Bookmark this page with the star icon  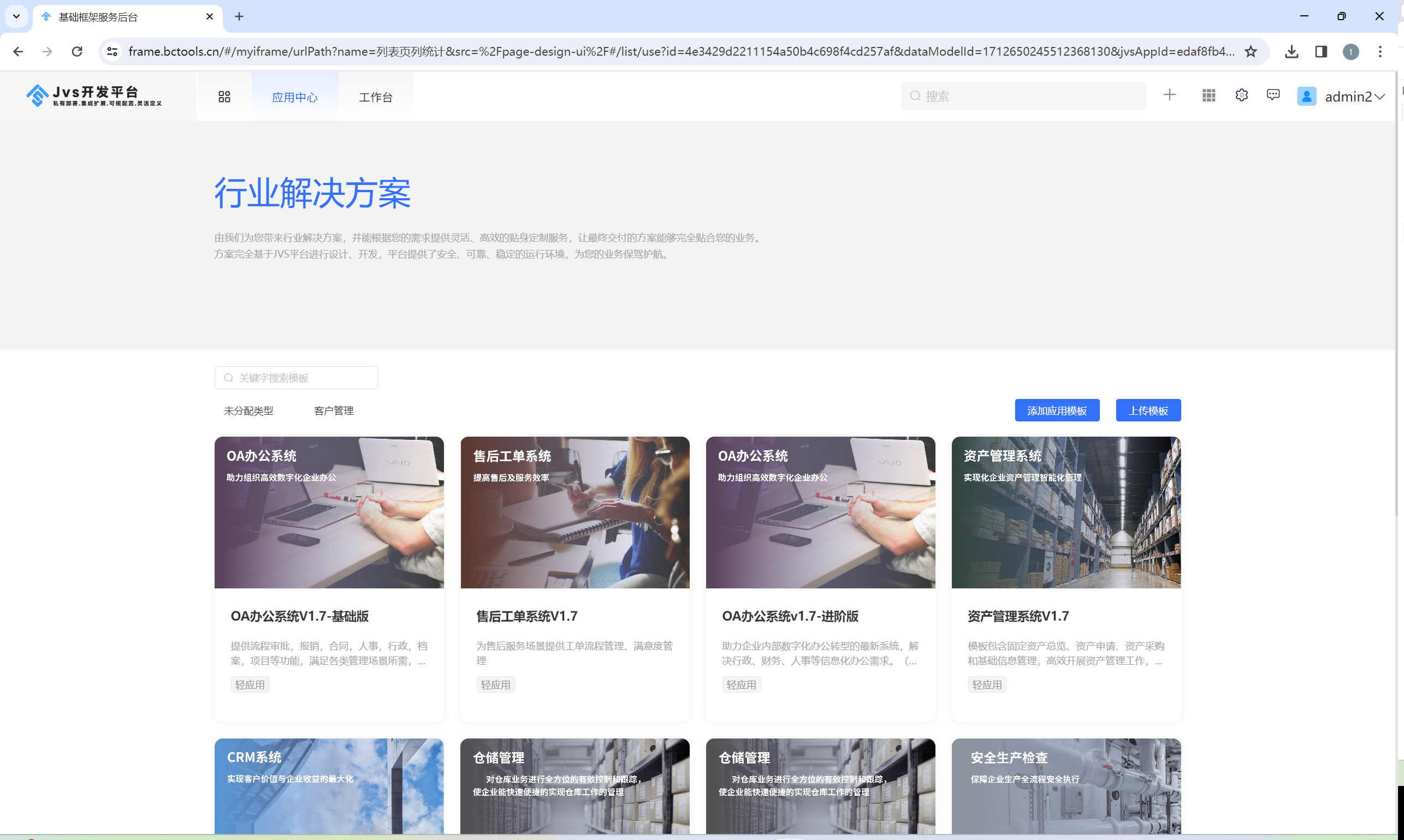(1251, 51)
